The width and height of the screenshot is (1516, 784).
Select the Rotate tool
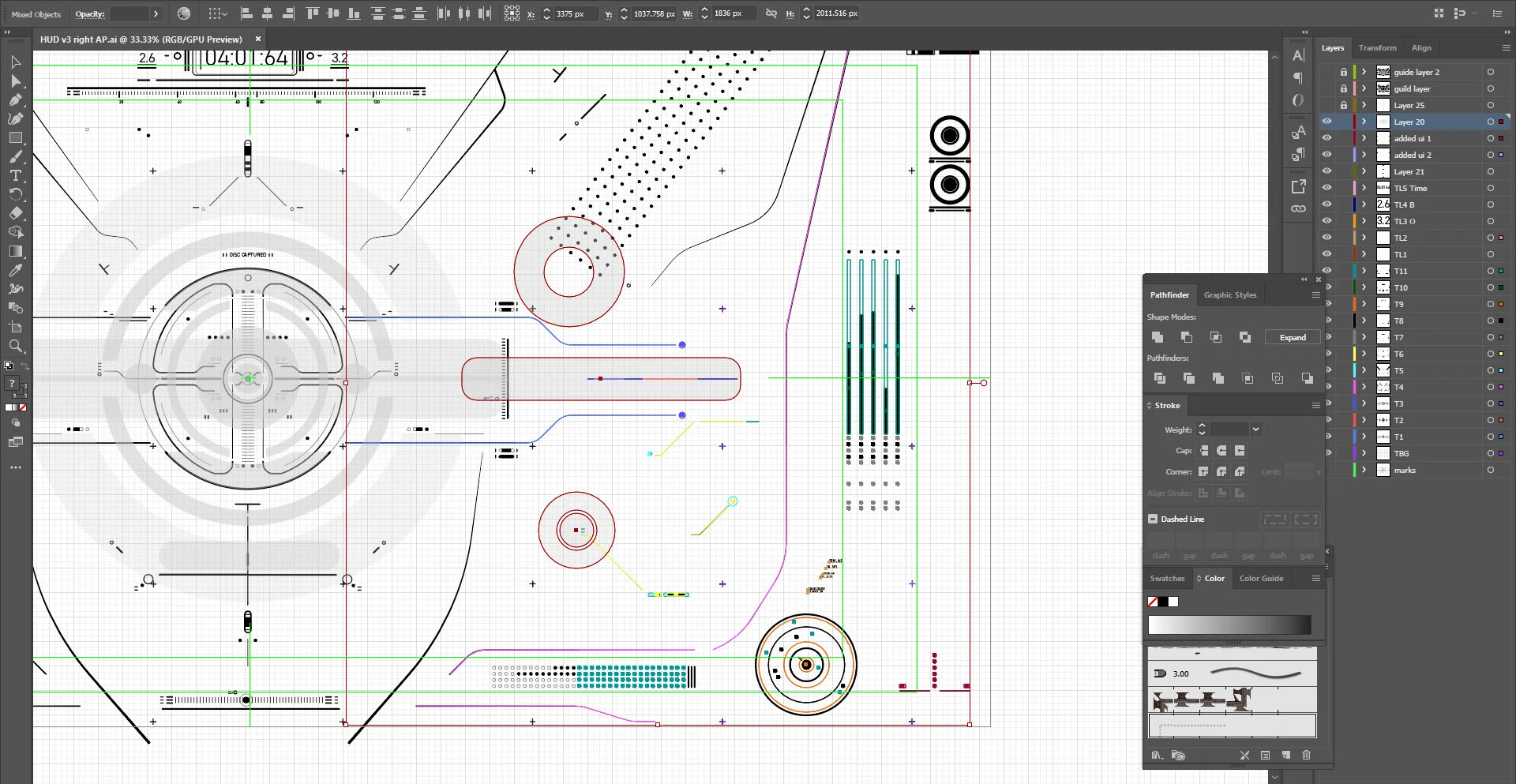(16, 195)
